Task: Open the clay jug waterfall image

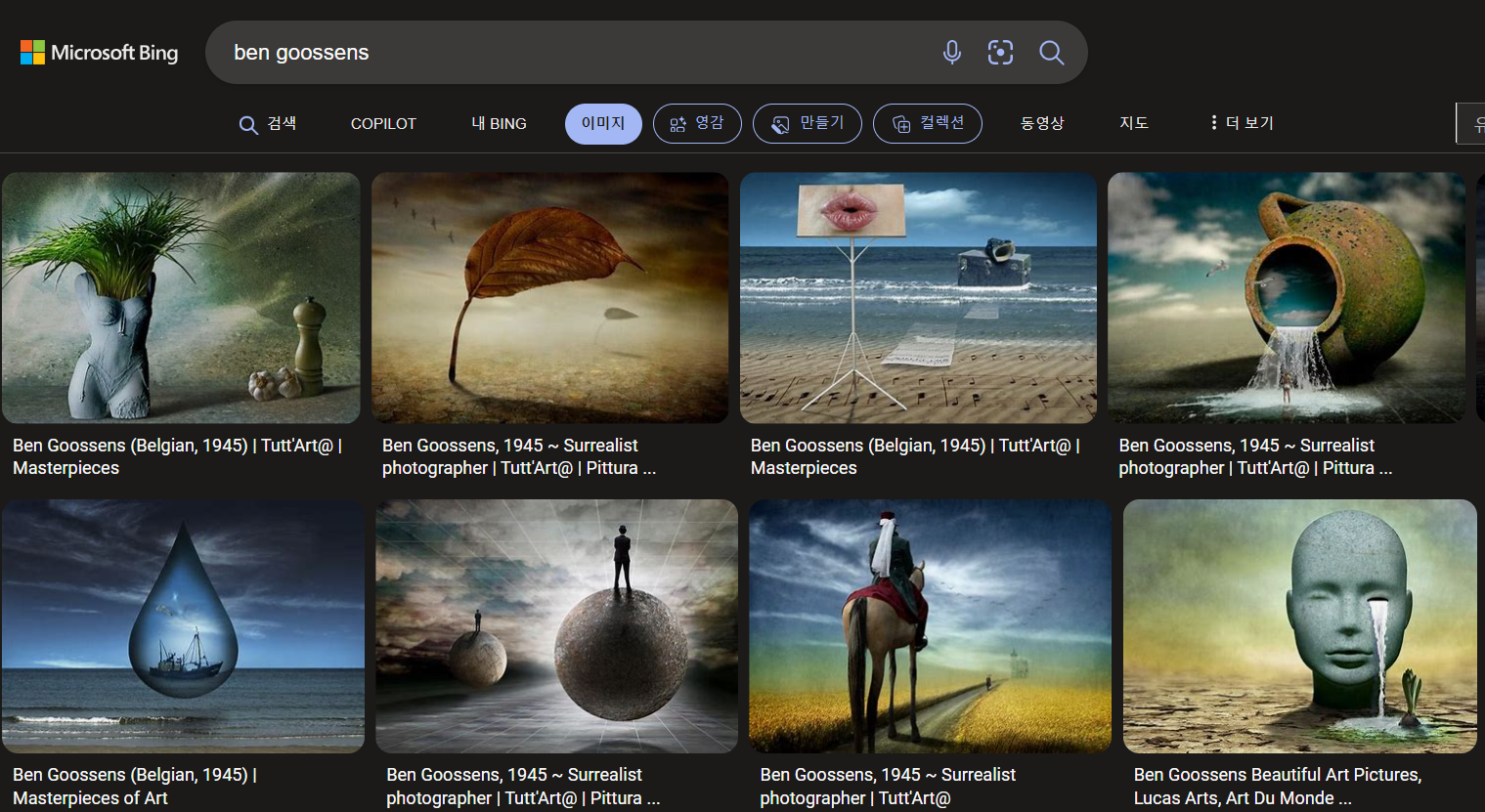Action: (x=1287, y=298)
